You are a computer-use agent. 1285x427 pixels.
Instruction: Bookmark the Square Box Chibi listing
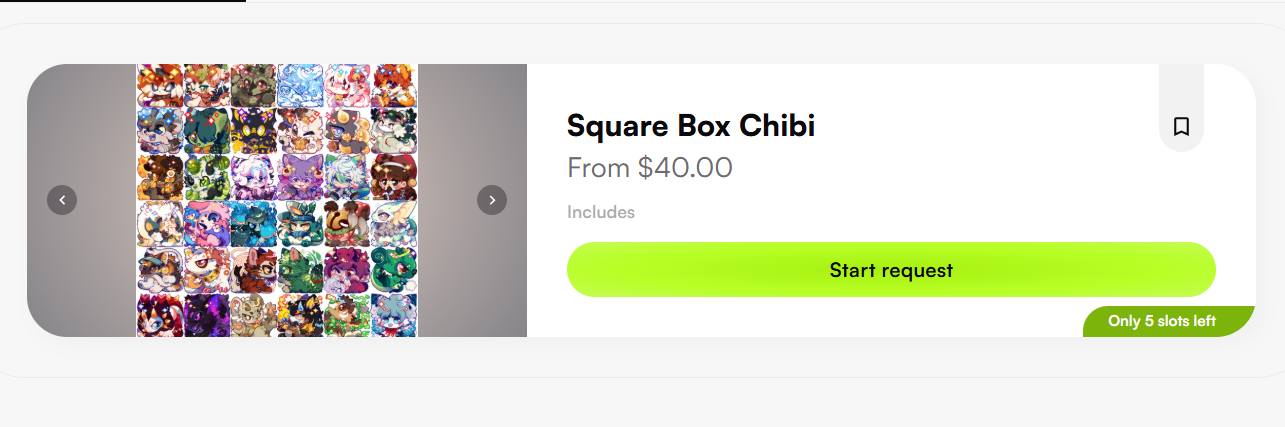1181,127
